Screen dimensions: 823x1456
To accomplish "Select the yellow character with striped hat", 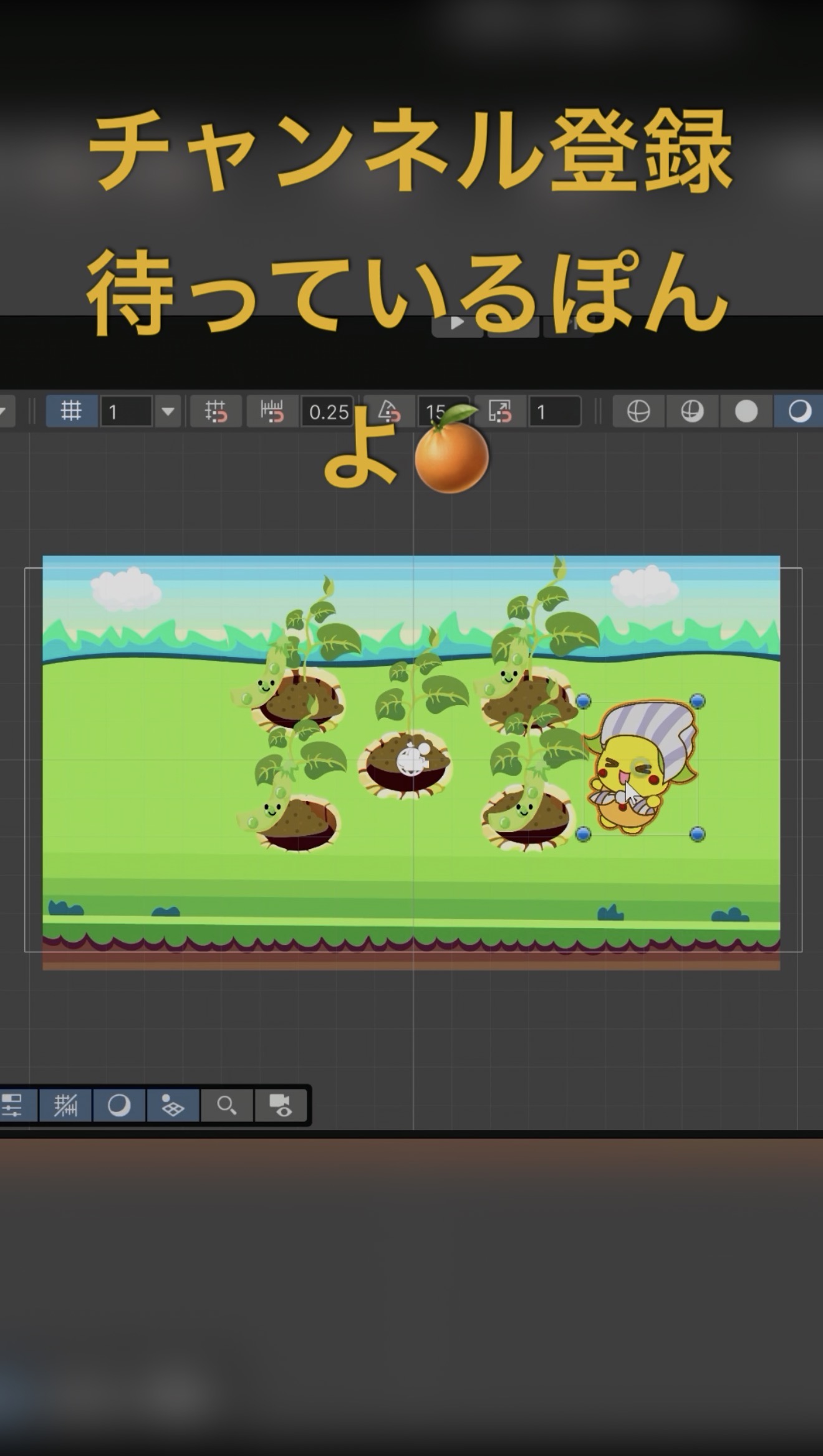I will [x=640, y=767].
